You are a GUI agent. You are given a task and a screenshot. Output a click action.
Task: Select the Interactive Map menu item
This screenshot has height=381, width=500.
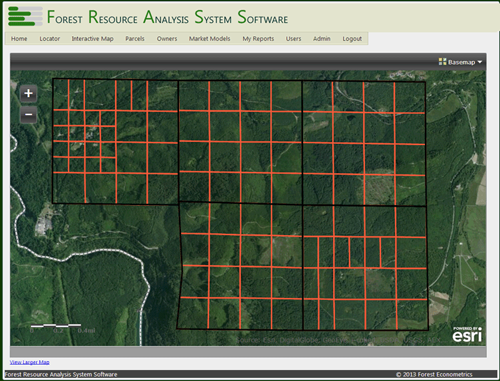tap(93, 39)
